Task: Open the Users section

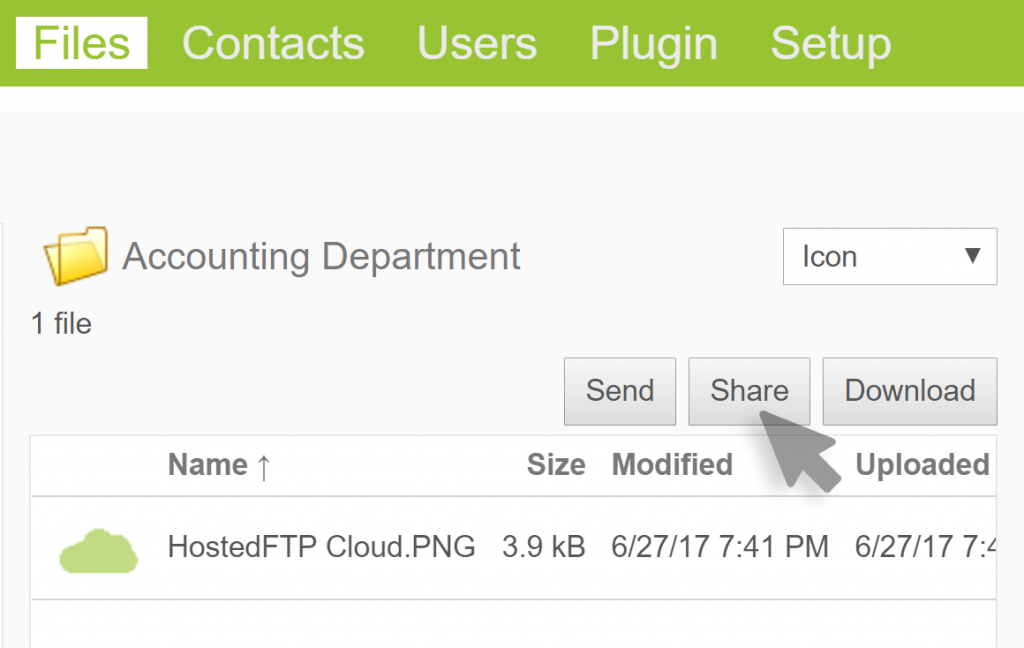Action: (477, 44)
